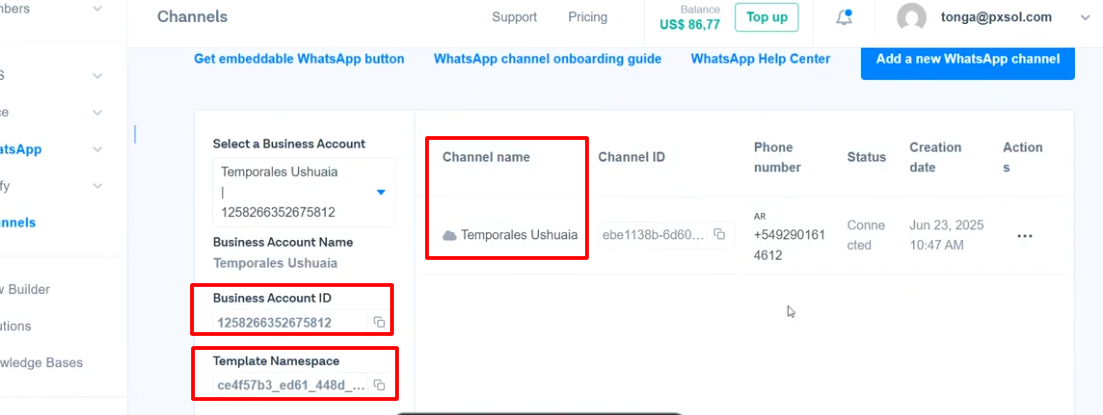Open the Support menu item
Image resolution: width=1103 pixels, height=415 pixels.
pos(514,17)
